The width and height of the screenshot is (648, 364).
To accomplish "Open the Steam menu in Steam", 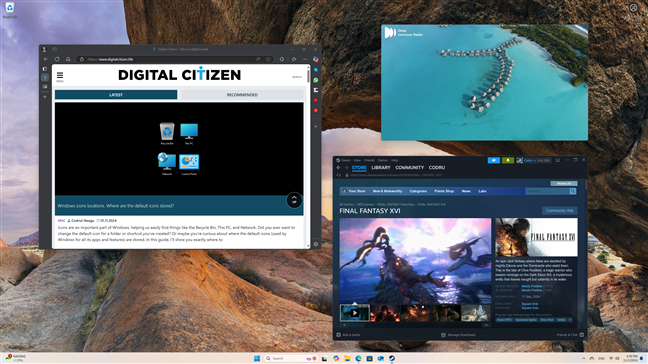I will pyautogui.click(x=345, y=160).
